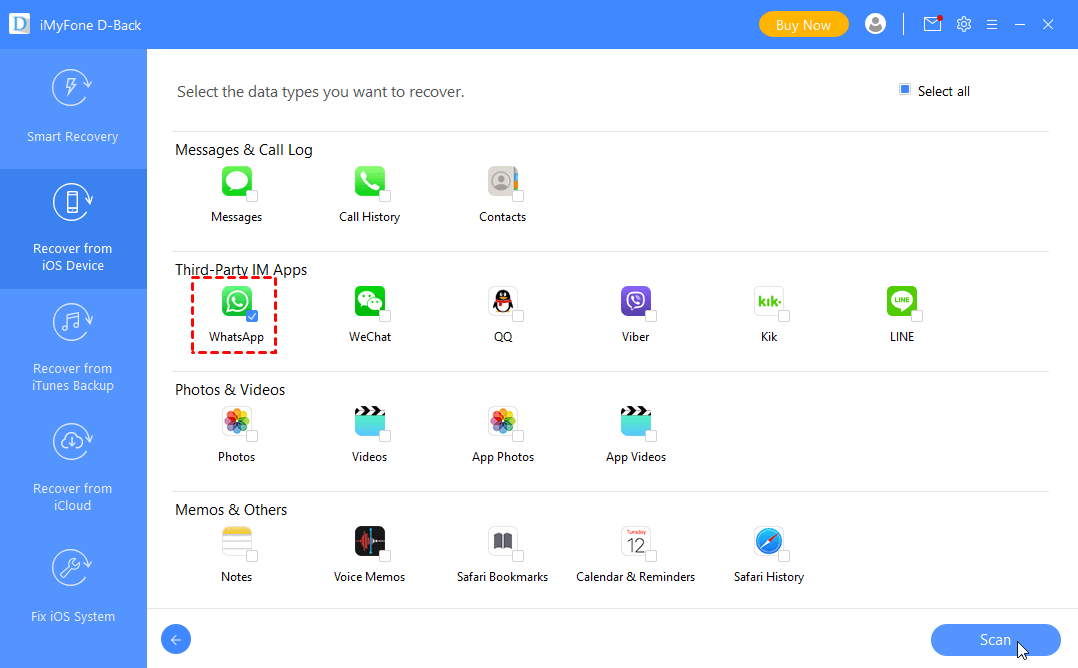Select the WhatsApp data type icon
1078x668 pixels.
coord(237,301)
